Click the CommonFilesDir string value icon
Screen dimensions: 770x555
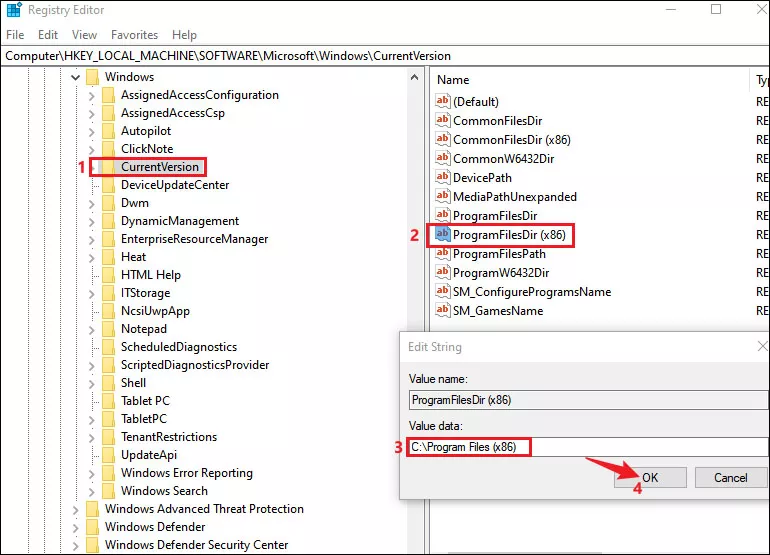(x=442, y=120)
